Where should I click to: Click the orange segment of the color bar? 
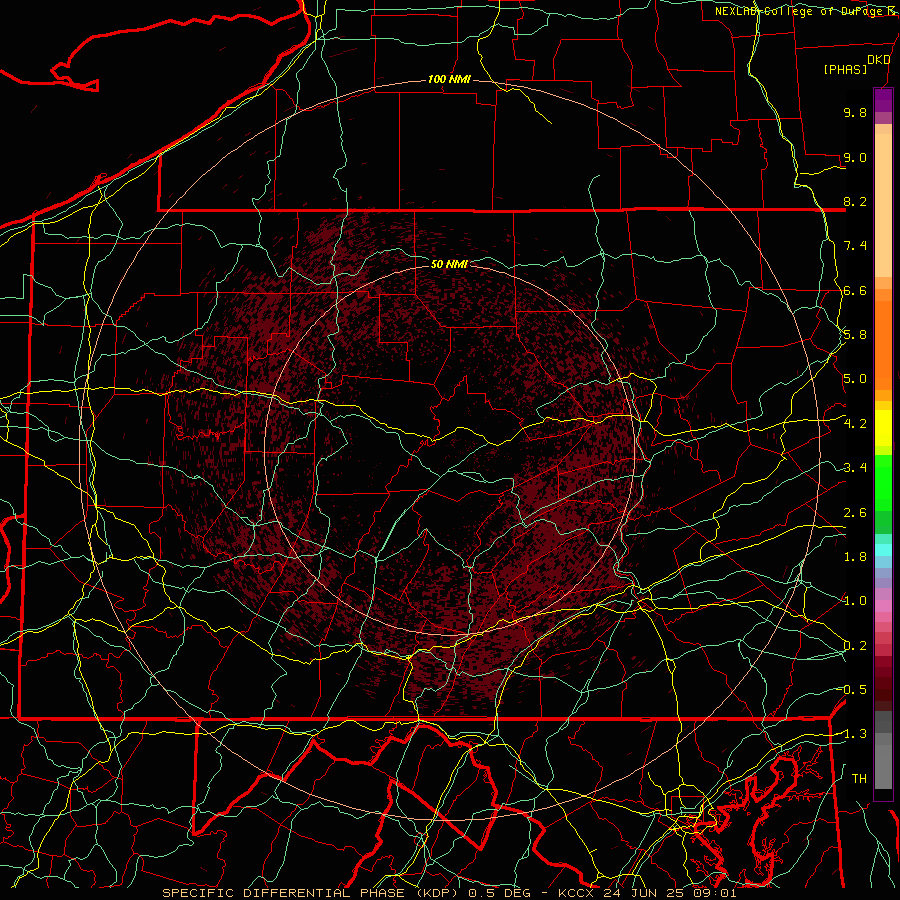tap(883, 346)
